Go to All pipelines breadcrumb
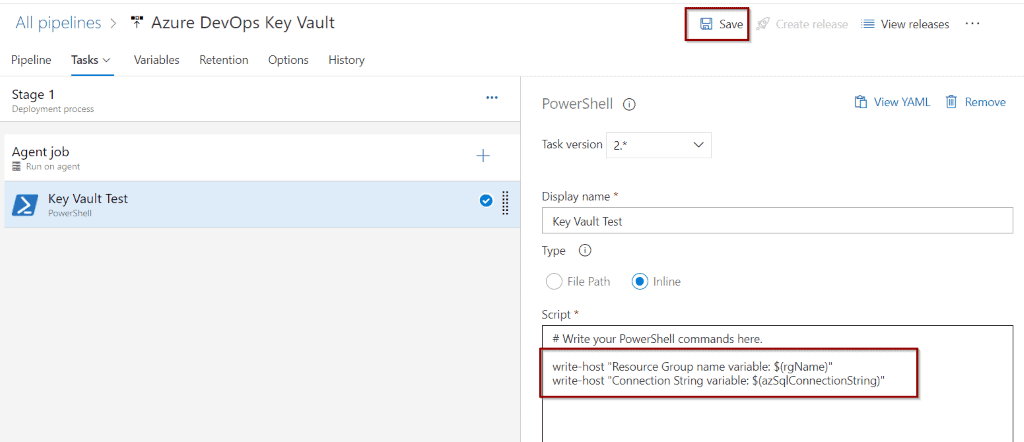The image size is (1024, 442). [58, 23]
